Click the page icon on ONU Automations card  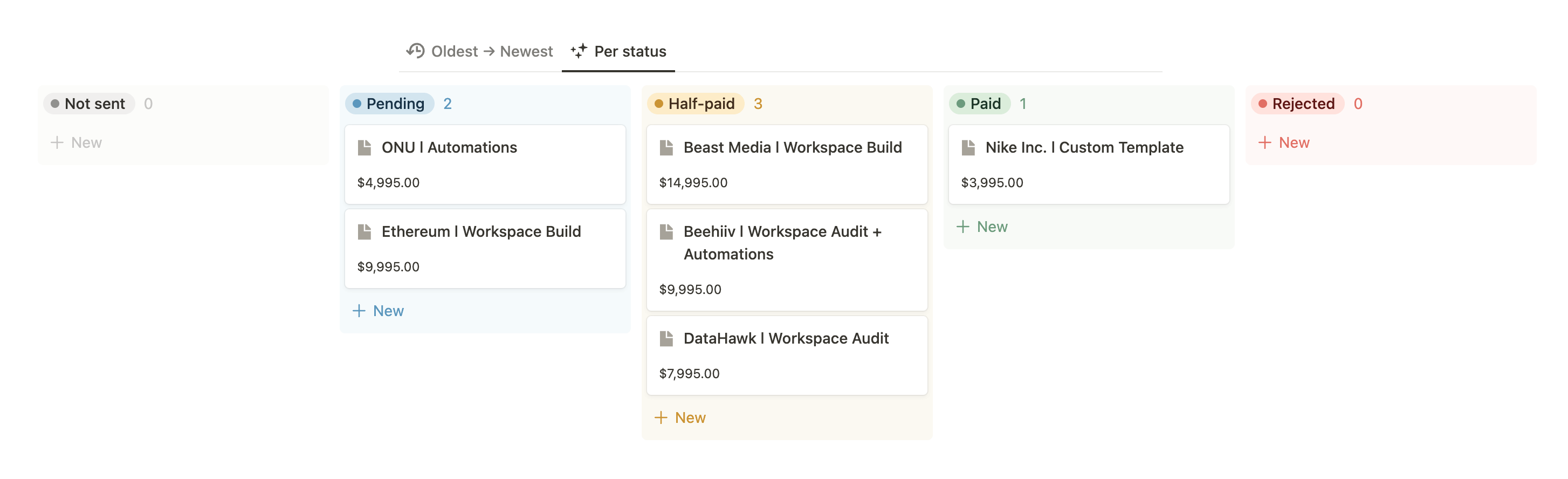[x=364, y=147]
